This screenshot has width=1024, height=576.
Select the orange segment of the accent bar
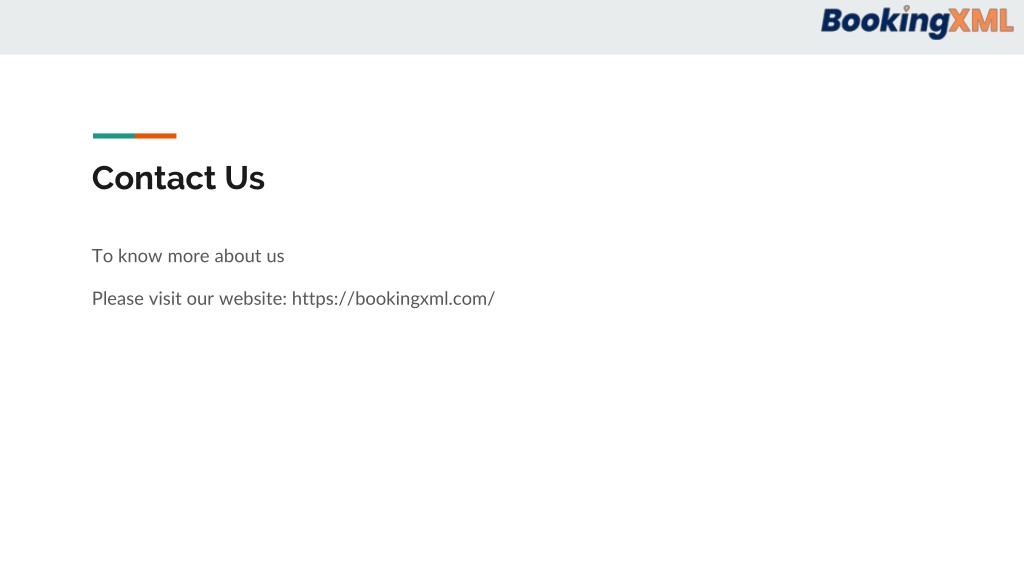click(155, 136)
